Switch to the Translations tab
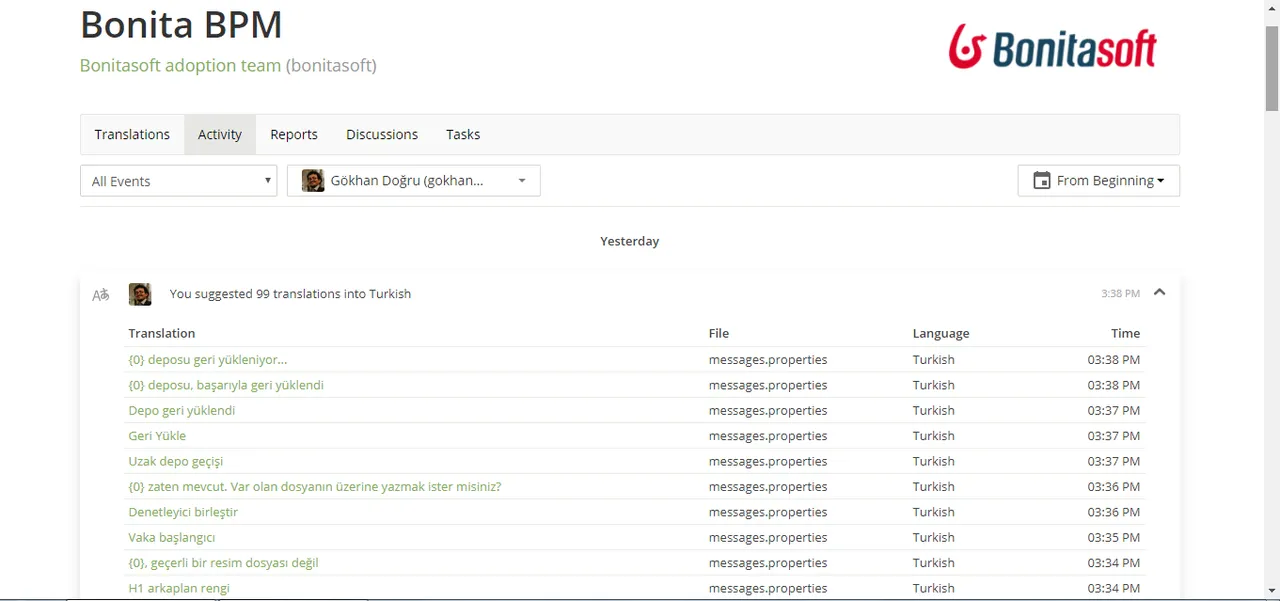This screenshot has width=1280, height=601. point(132,134)
